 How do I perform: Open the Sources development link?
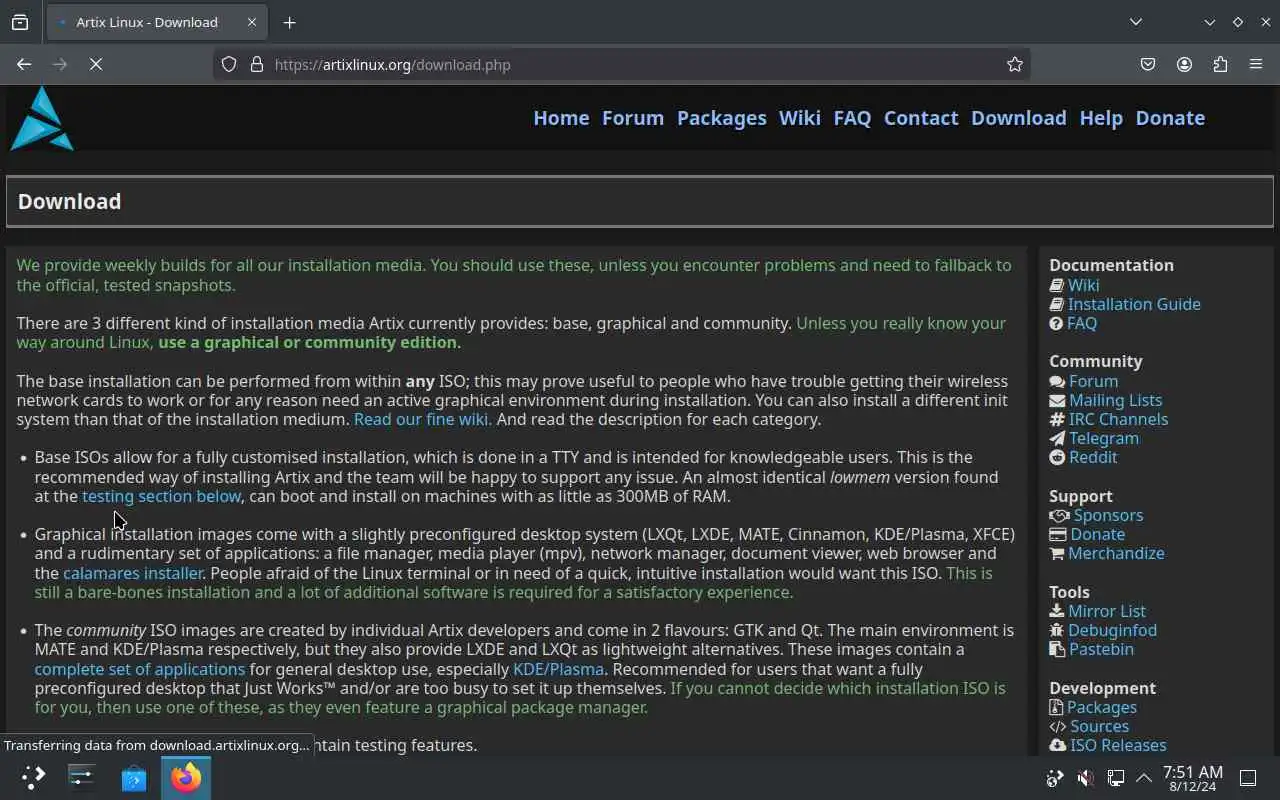(1099, 726)
